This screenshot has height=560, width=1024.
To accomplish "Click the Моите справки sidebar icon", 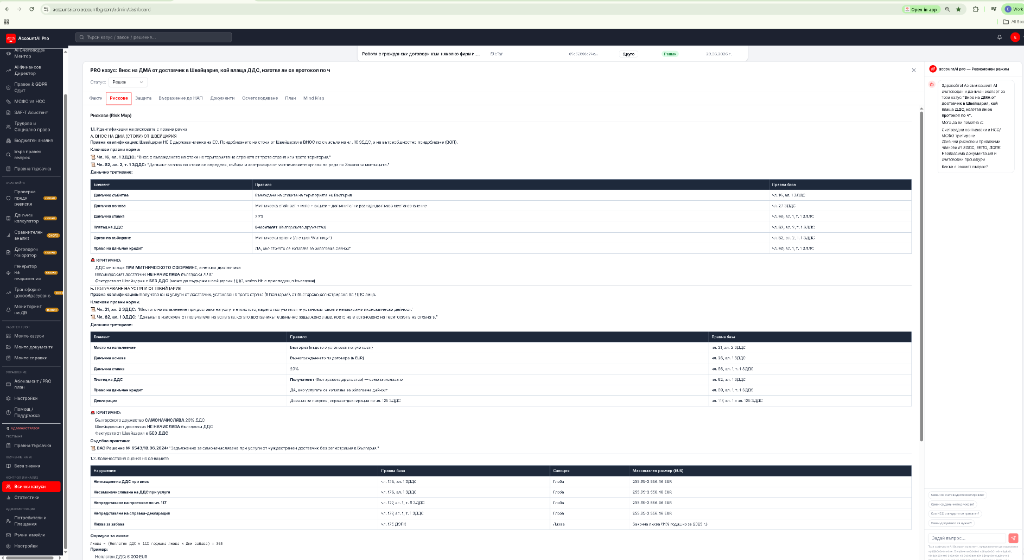I will (x=8, y=358).
